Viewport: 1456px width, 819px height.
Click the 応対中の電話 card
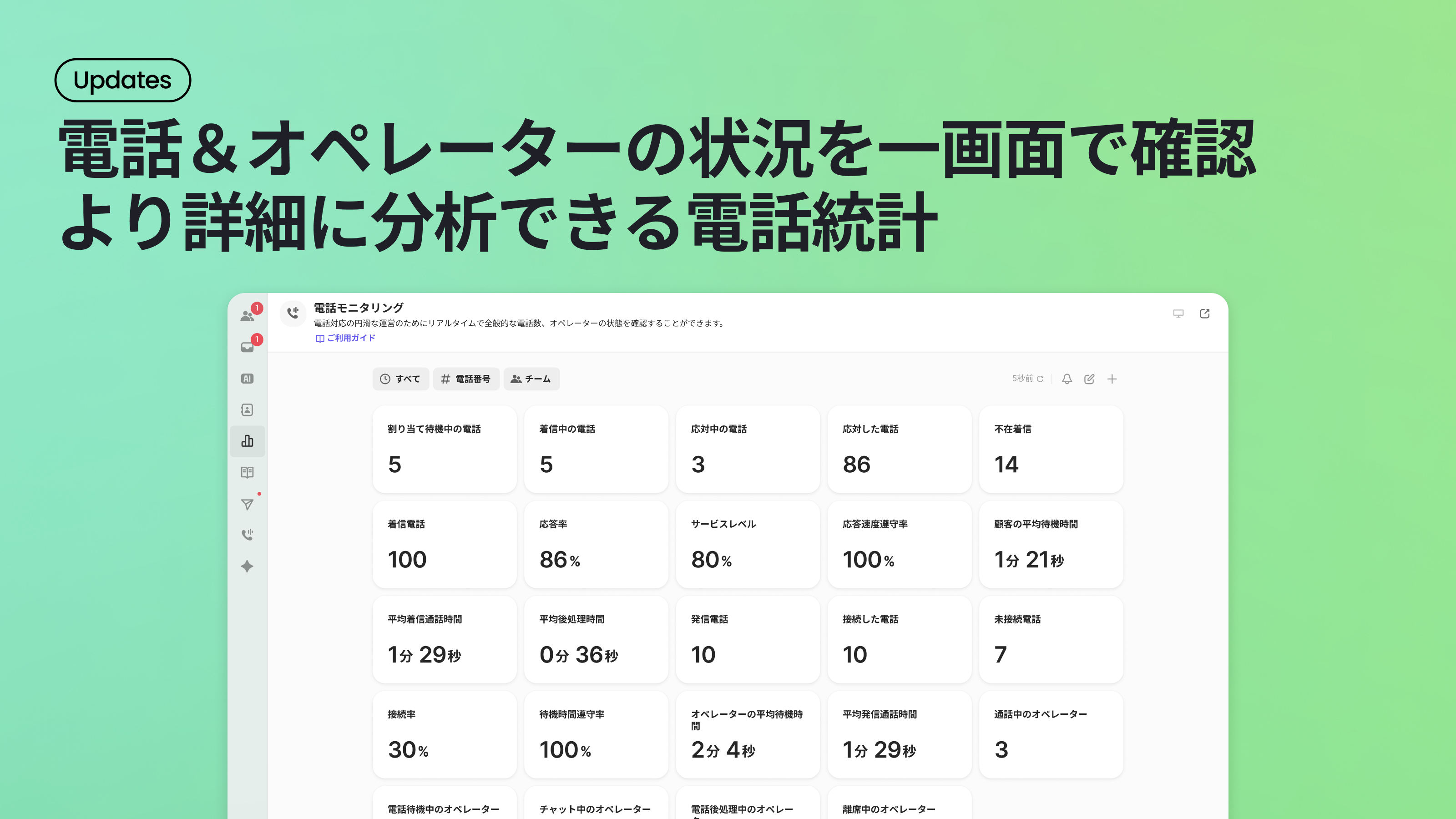(x=747, y=450)
